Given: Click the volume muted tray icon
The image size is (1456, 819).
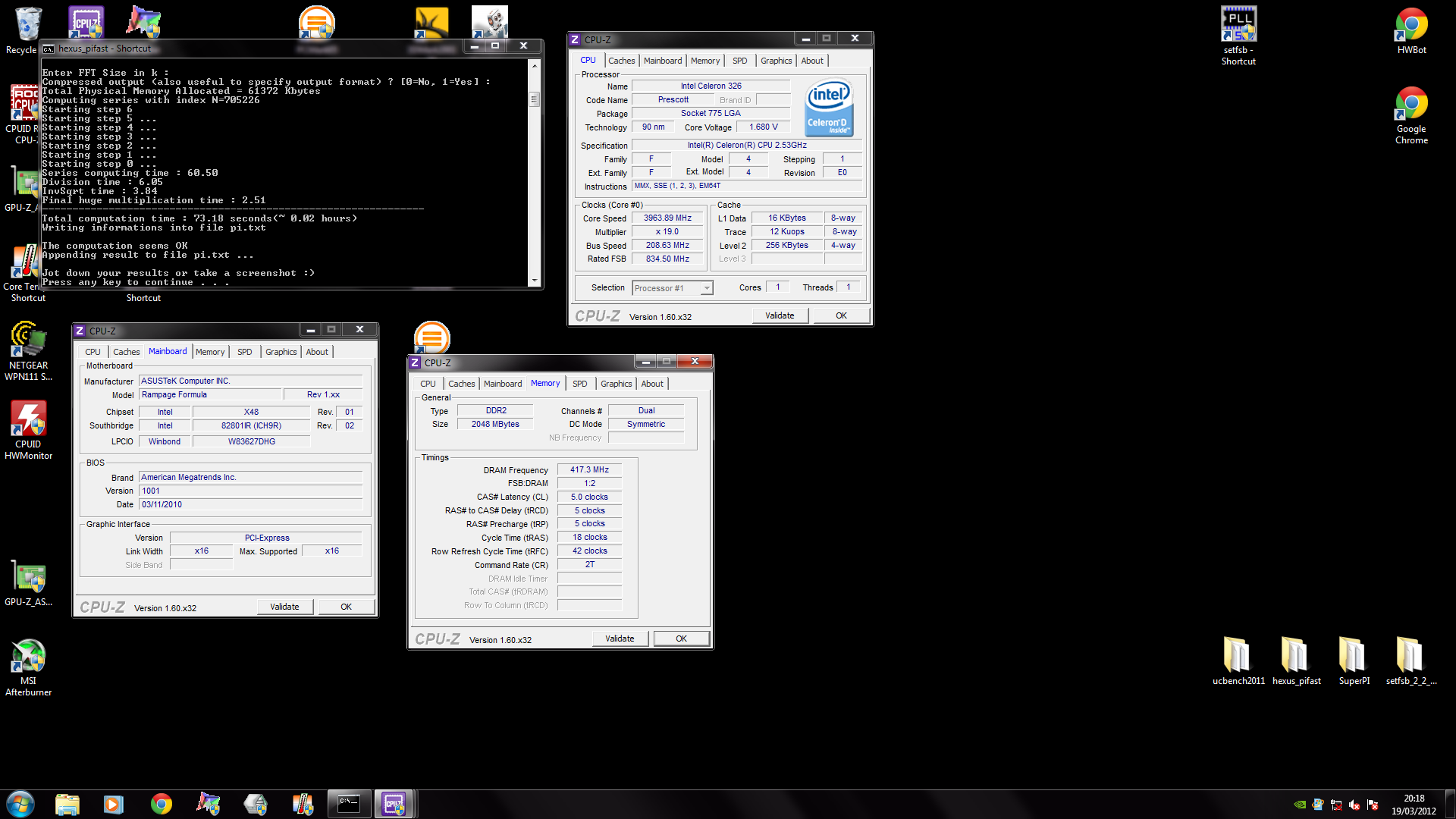Looking at the screenshot, I should [1354, 805].
